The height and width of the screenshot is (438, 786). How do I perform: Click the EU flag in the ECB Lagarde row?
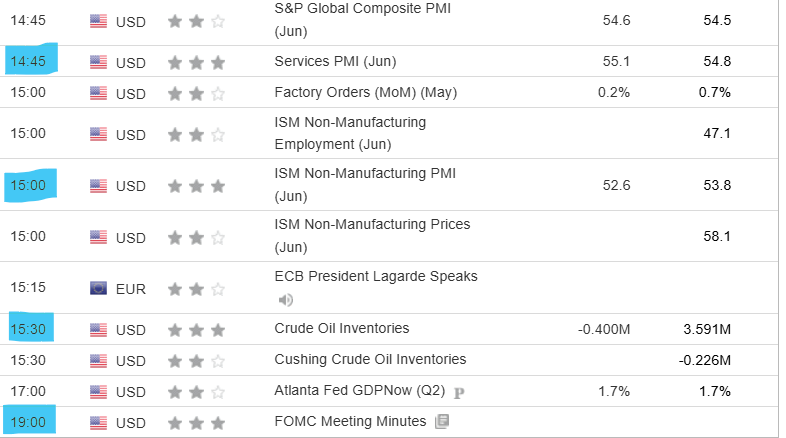98,289
